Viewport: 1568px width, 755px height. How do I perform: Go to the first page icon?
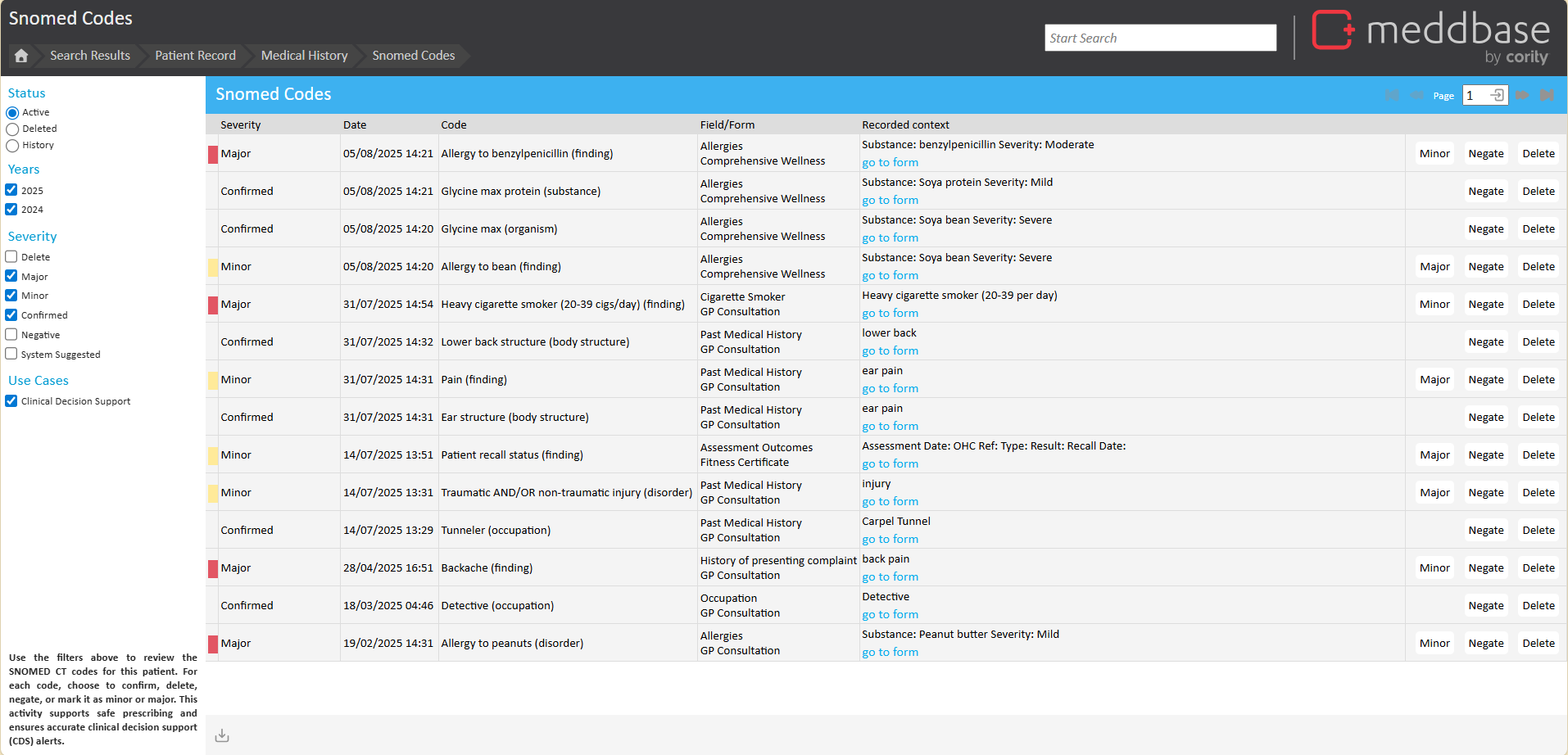tap(1392, 96)
